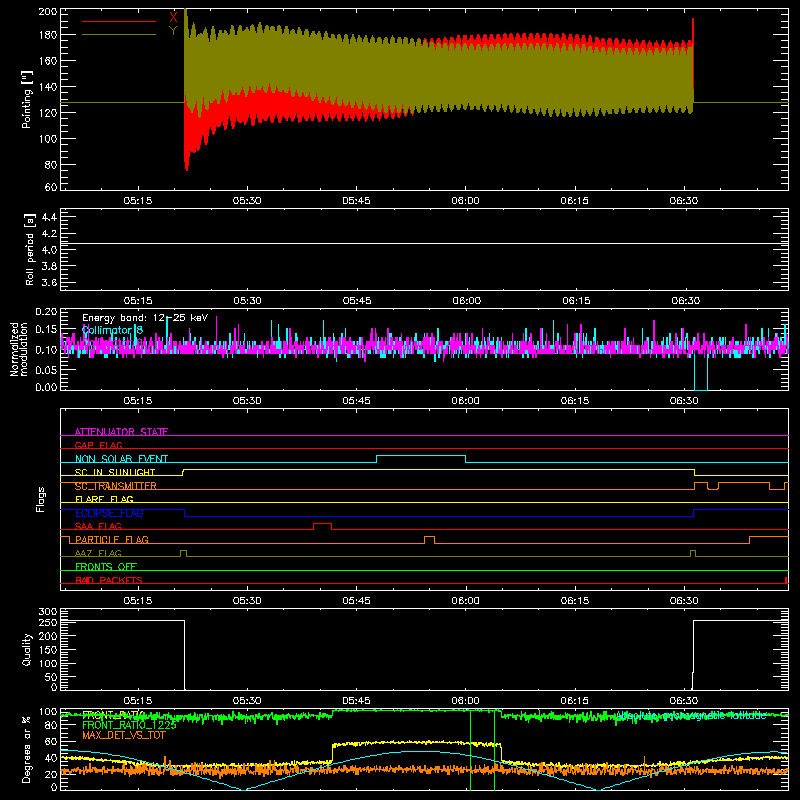Select 'Absolute geomagnetic latitude' legend text
The image size is (800, 800).
coord(691,716)
